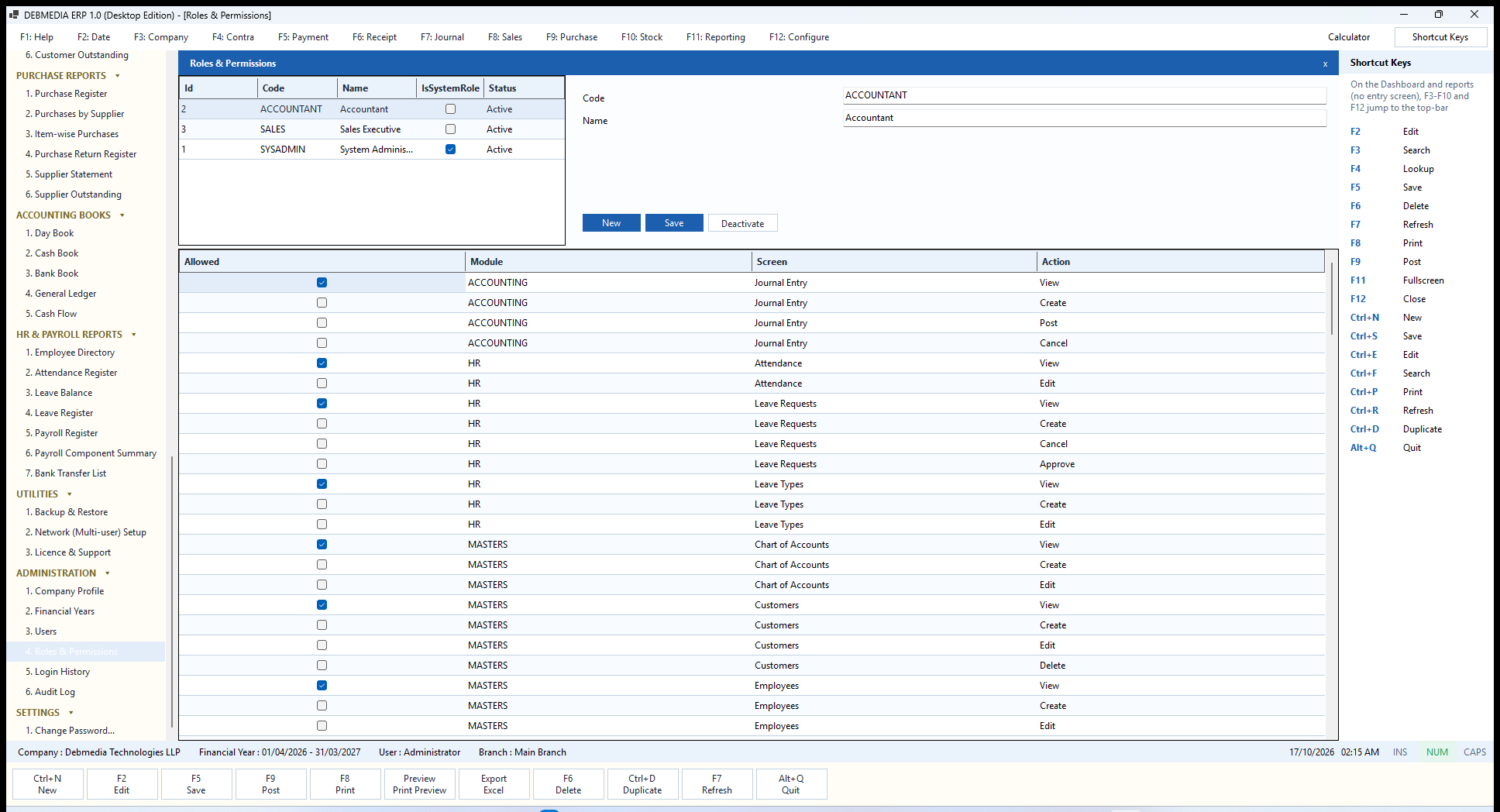Uncheck Allowed for MASTERS Employees View

click(322, 686)
